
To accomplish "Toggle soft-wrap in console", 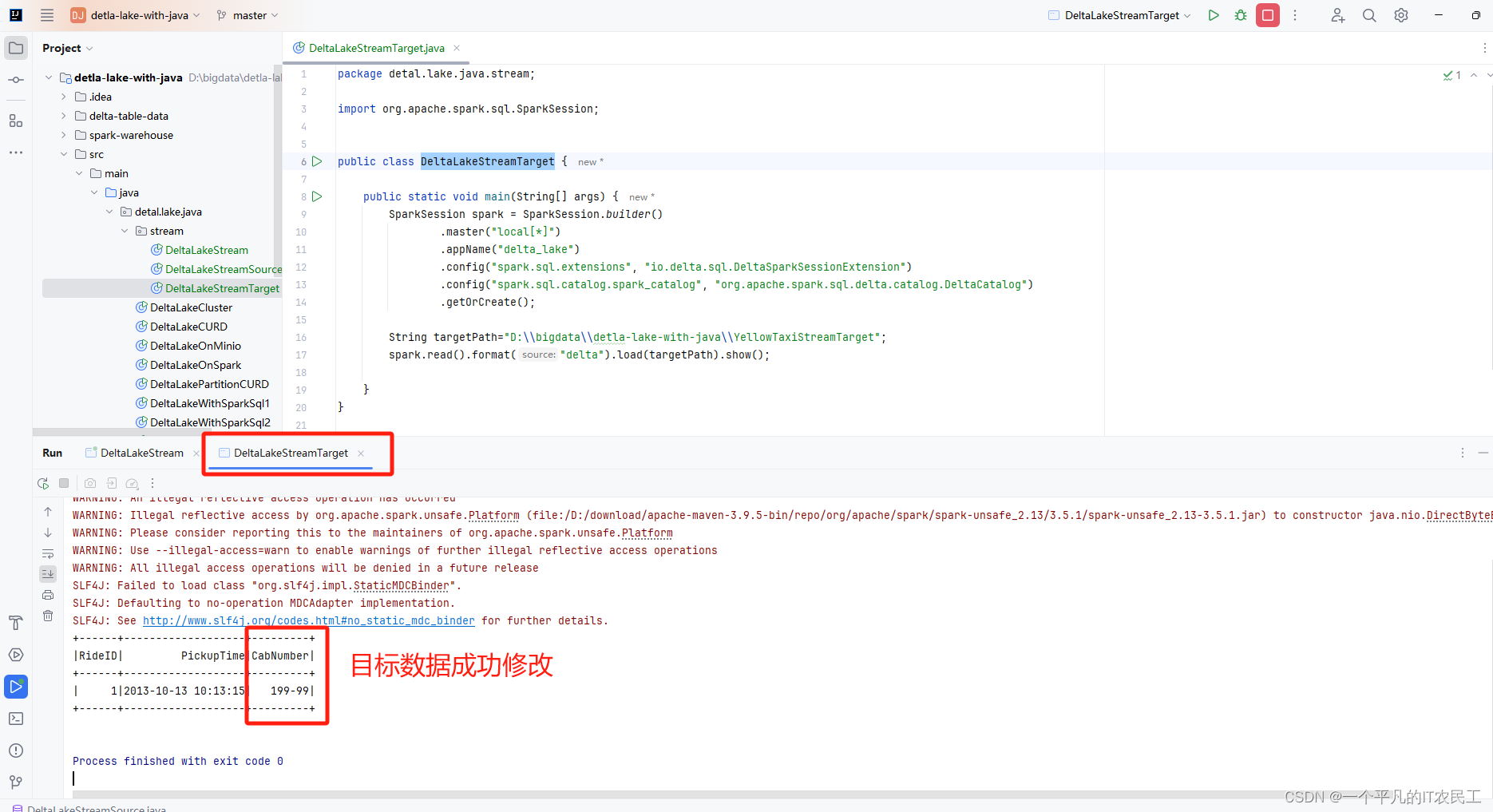I will click(x=48, y=553).
